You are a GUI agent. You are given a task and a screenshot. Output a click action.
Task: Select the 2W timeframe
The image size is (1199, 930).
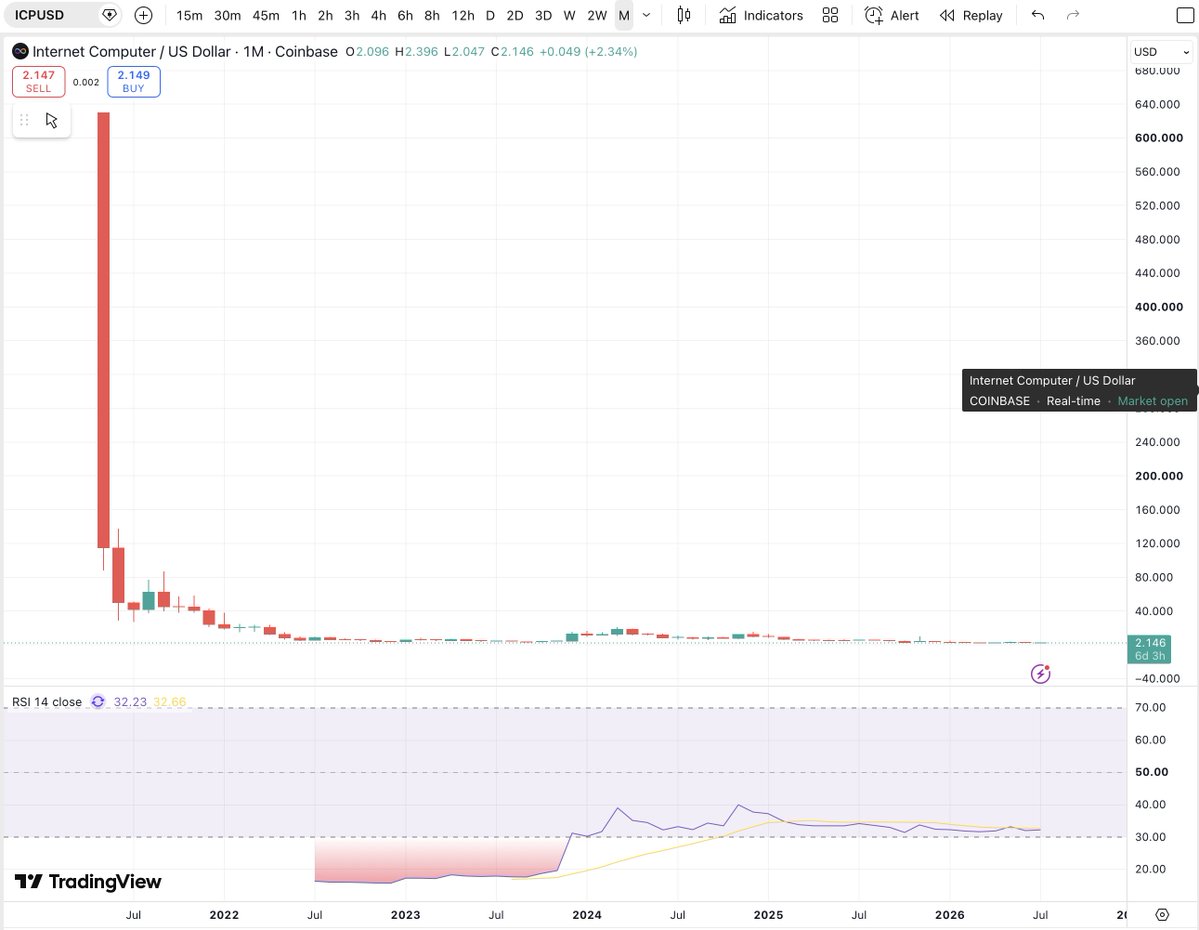click(596, 15)
